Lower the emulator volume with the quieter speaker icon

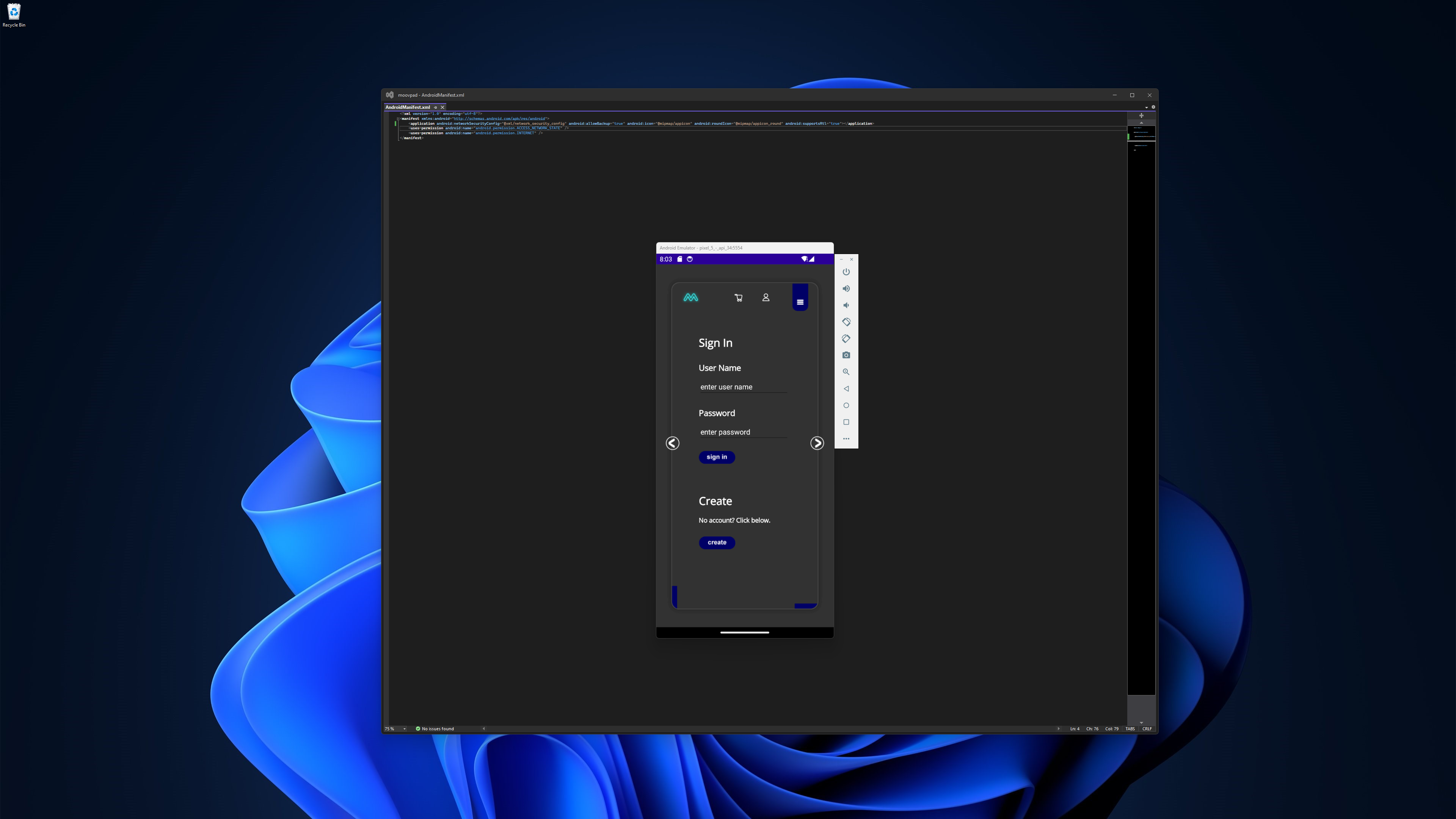846,305
